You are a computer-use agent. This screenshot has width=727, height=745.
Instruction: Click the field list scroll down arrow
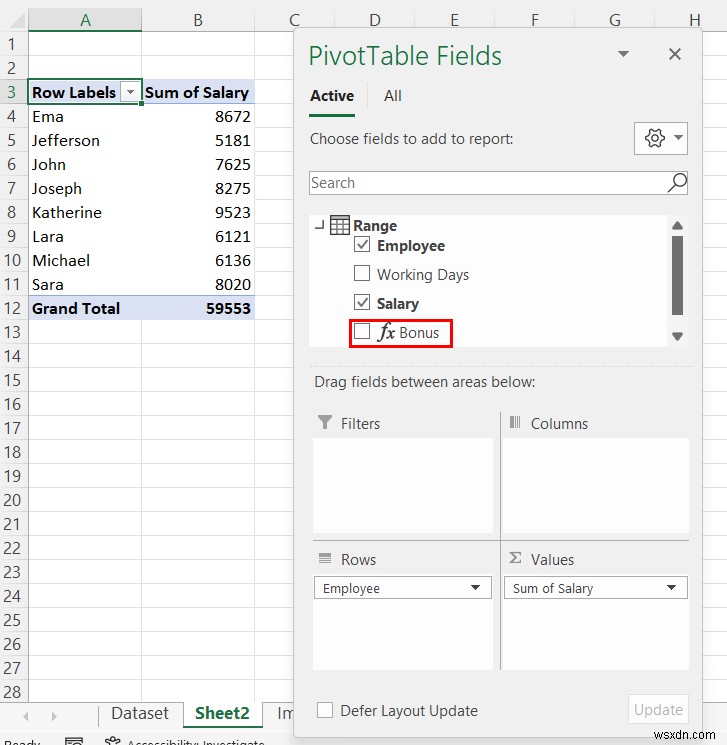point(678,336)
